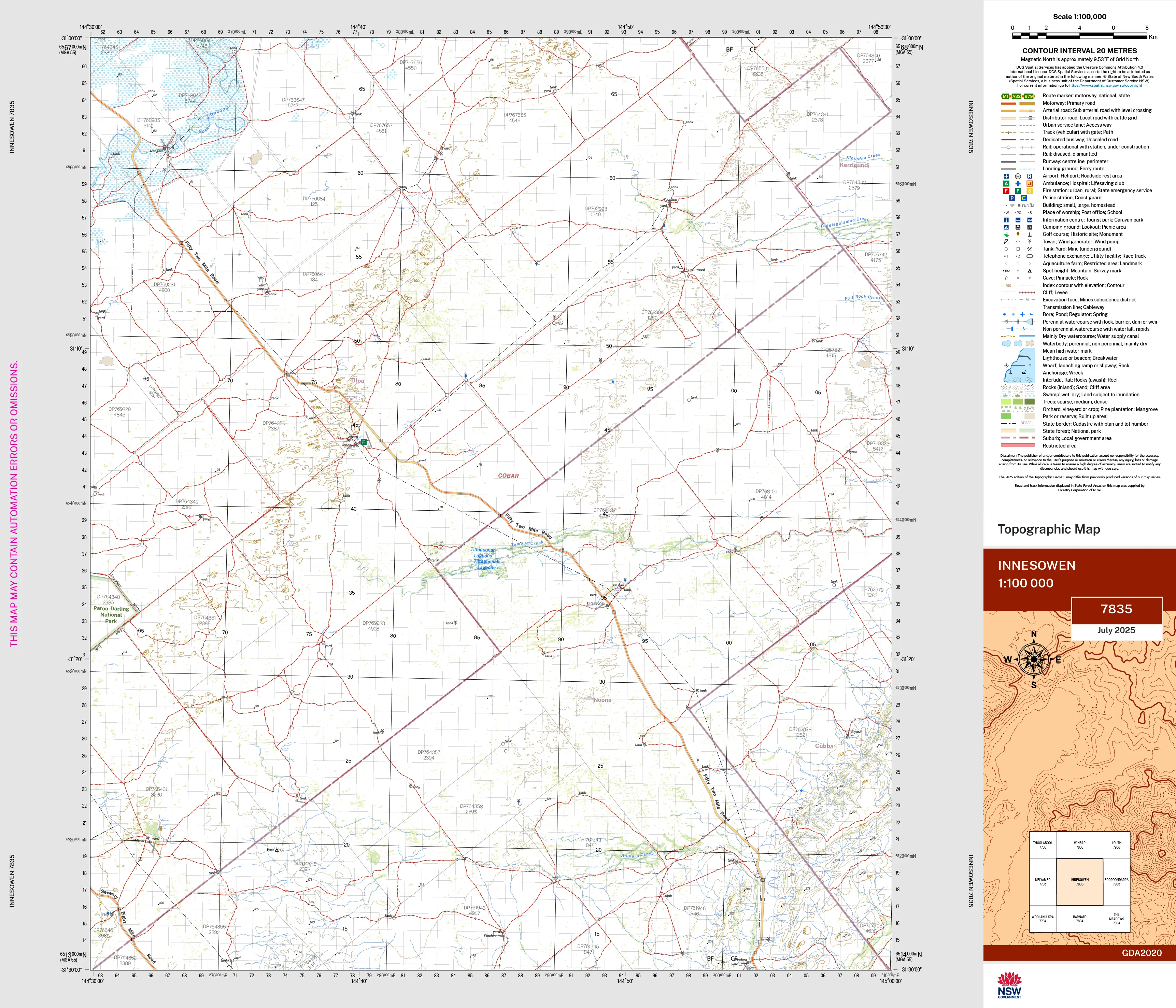Screen dimensions: 1176x1008
Task: Click the Police station P legend icon
Action: [x=1011, y=198]
